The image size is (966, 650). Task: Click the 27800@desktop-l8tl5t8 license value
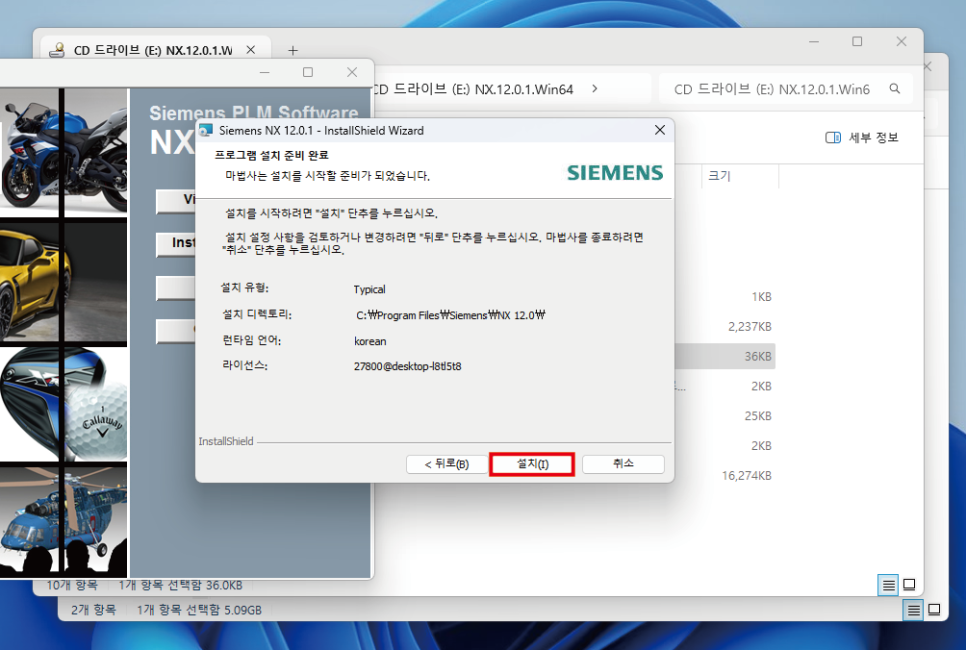407,366
